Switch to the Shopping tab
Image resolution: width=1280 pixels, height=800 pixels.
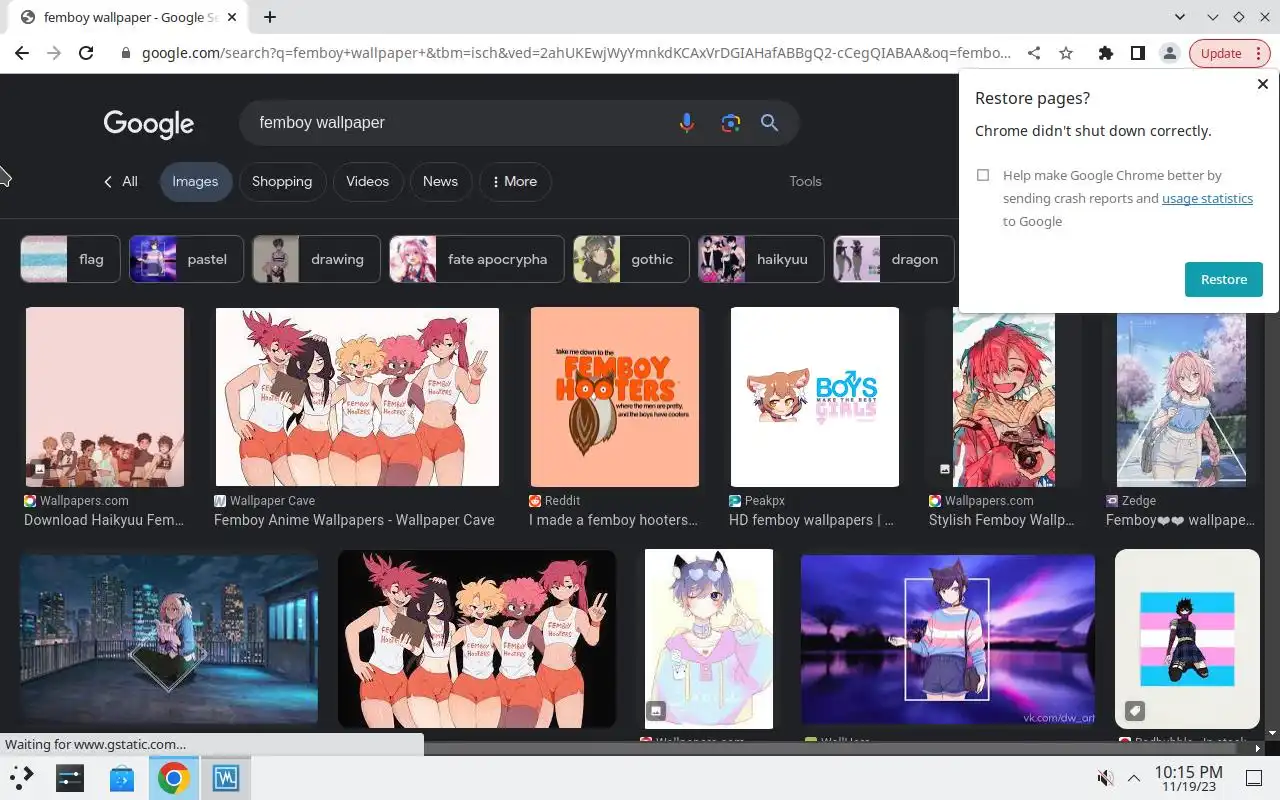282,181
